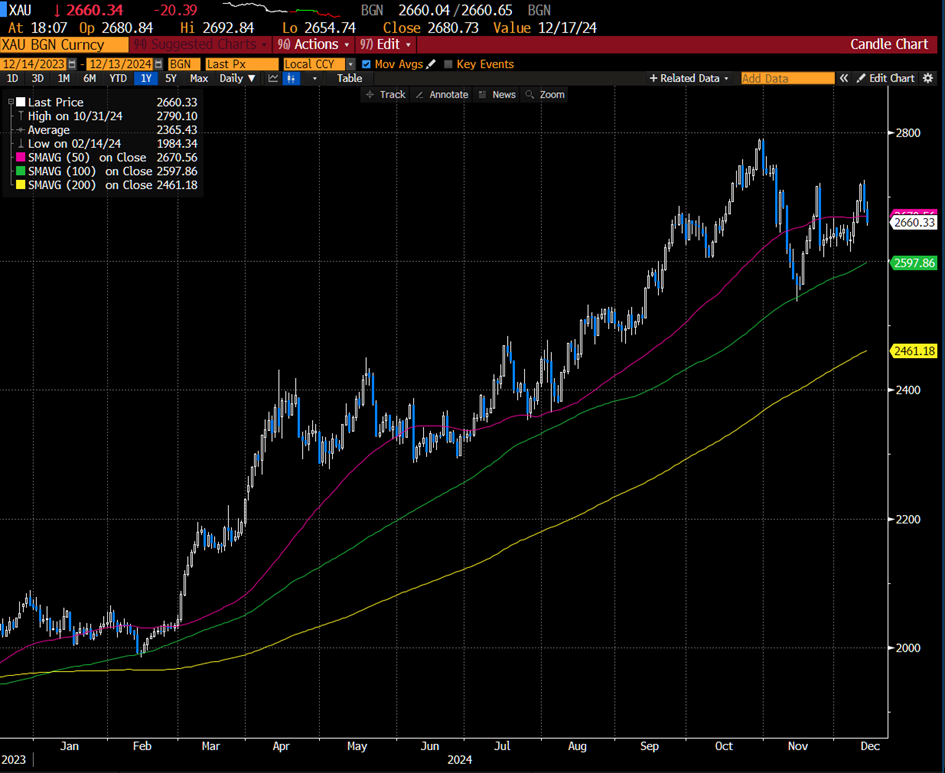
Task: Click the Add Data input field
Action: pyautogui.click(x=787, y=78)
